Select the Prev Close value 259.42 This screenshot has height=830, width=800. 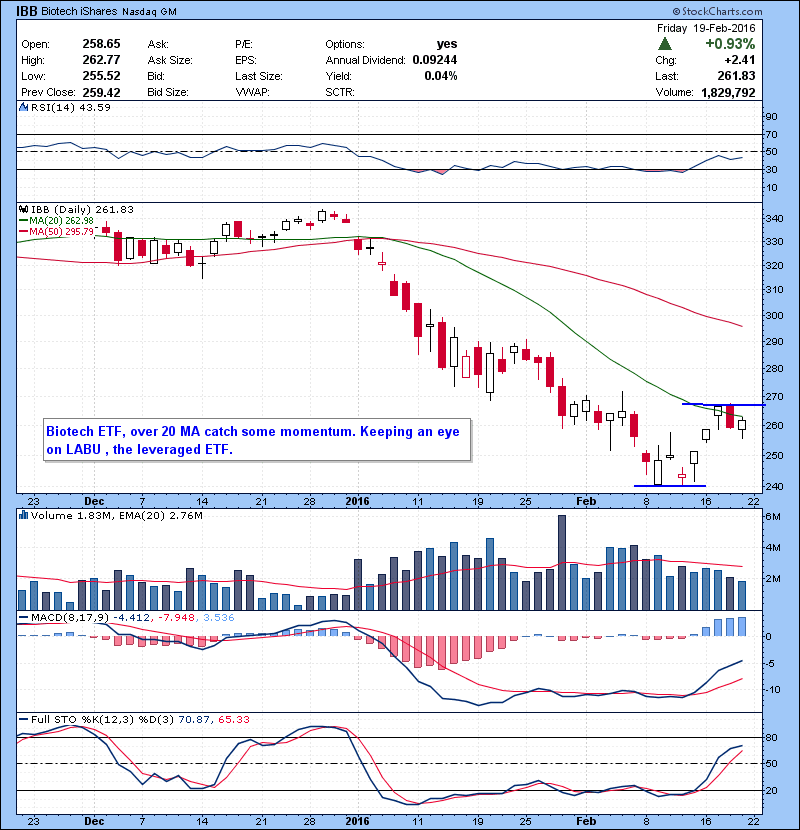pos(101,92)
